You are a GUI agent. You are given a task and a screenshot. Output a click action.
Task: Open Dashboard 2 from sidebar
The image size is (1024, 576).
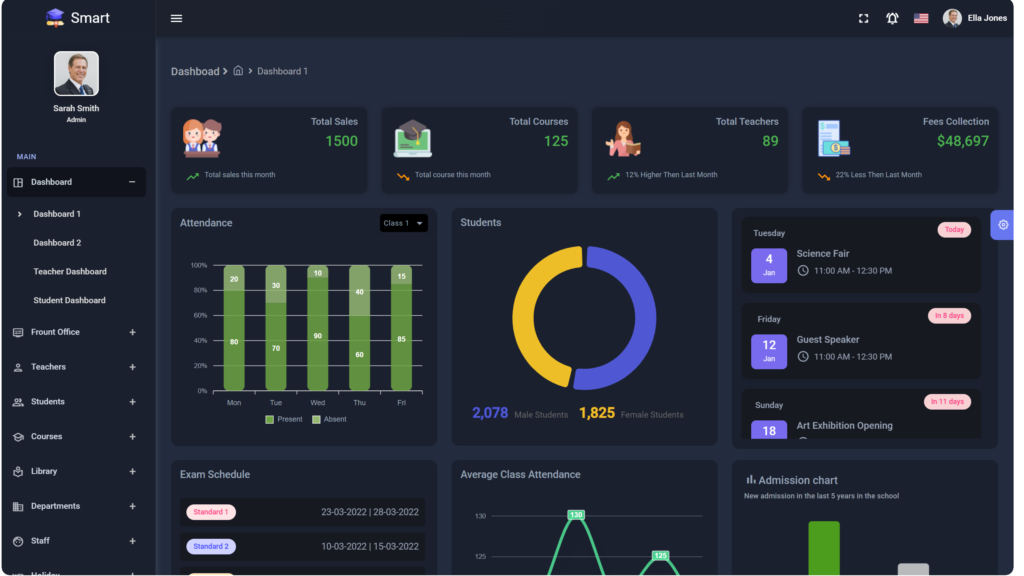click(x=57, y=243)
